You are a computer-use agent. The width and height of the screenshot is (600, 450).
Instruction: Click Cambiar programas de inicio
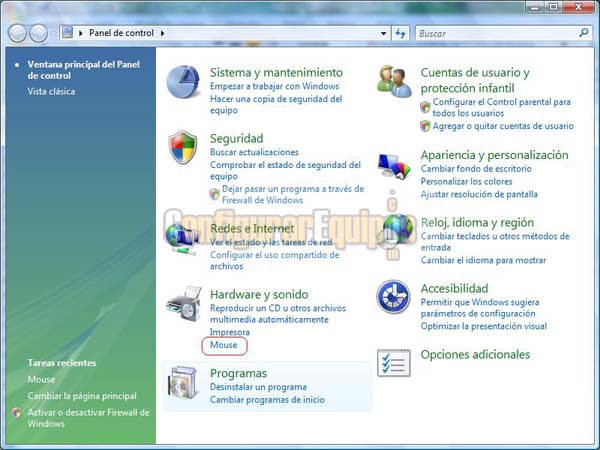267,400
